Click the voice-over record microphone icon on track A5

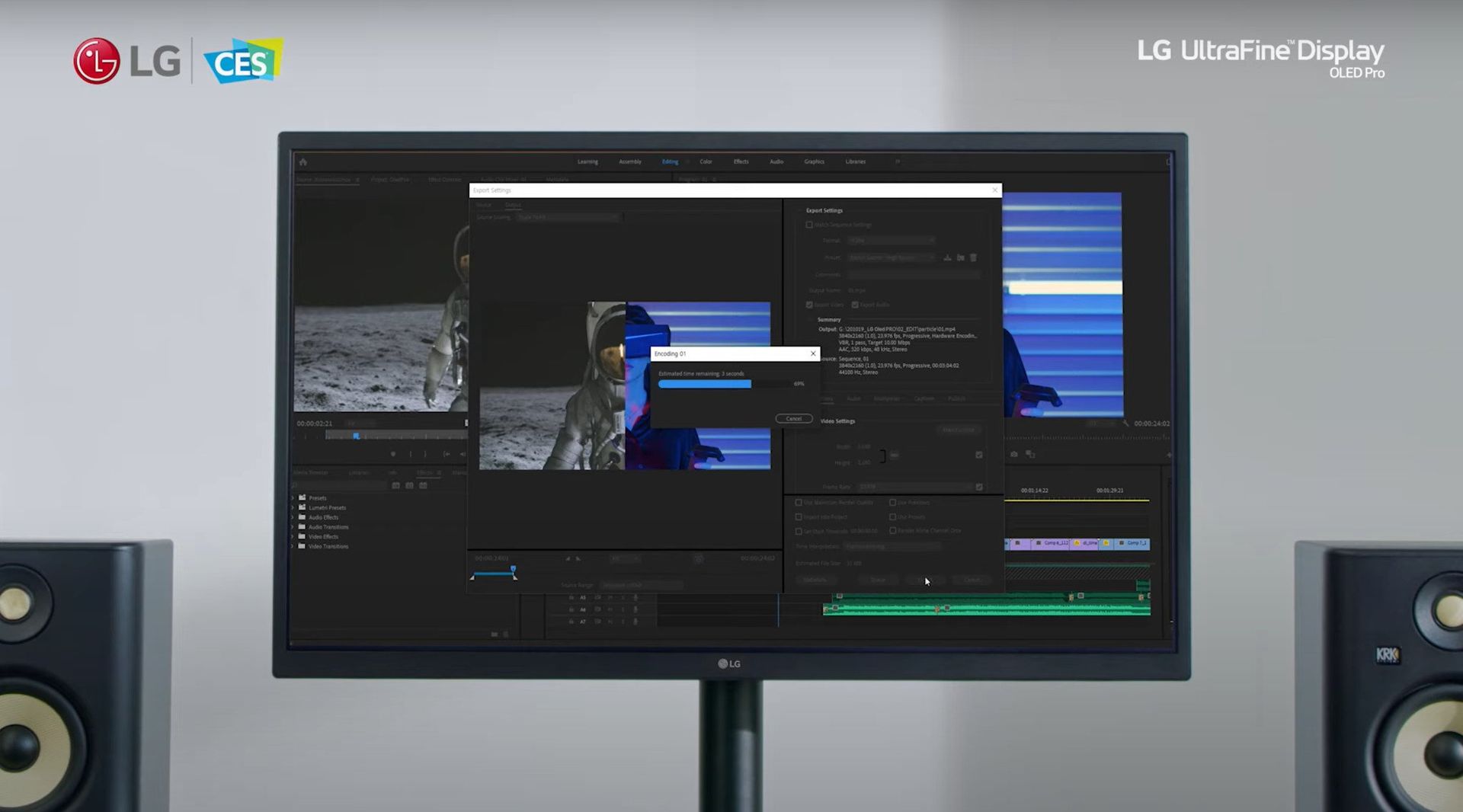635,597
